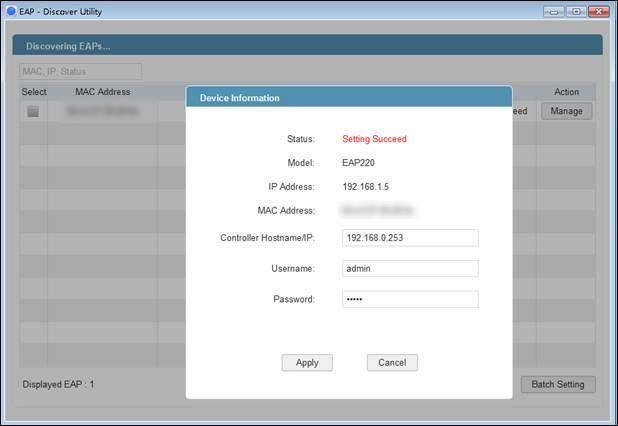Click the "Device Information" dialog title
The height and width of the screenshot is (426, 618).
[240, 98]
